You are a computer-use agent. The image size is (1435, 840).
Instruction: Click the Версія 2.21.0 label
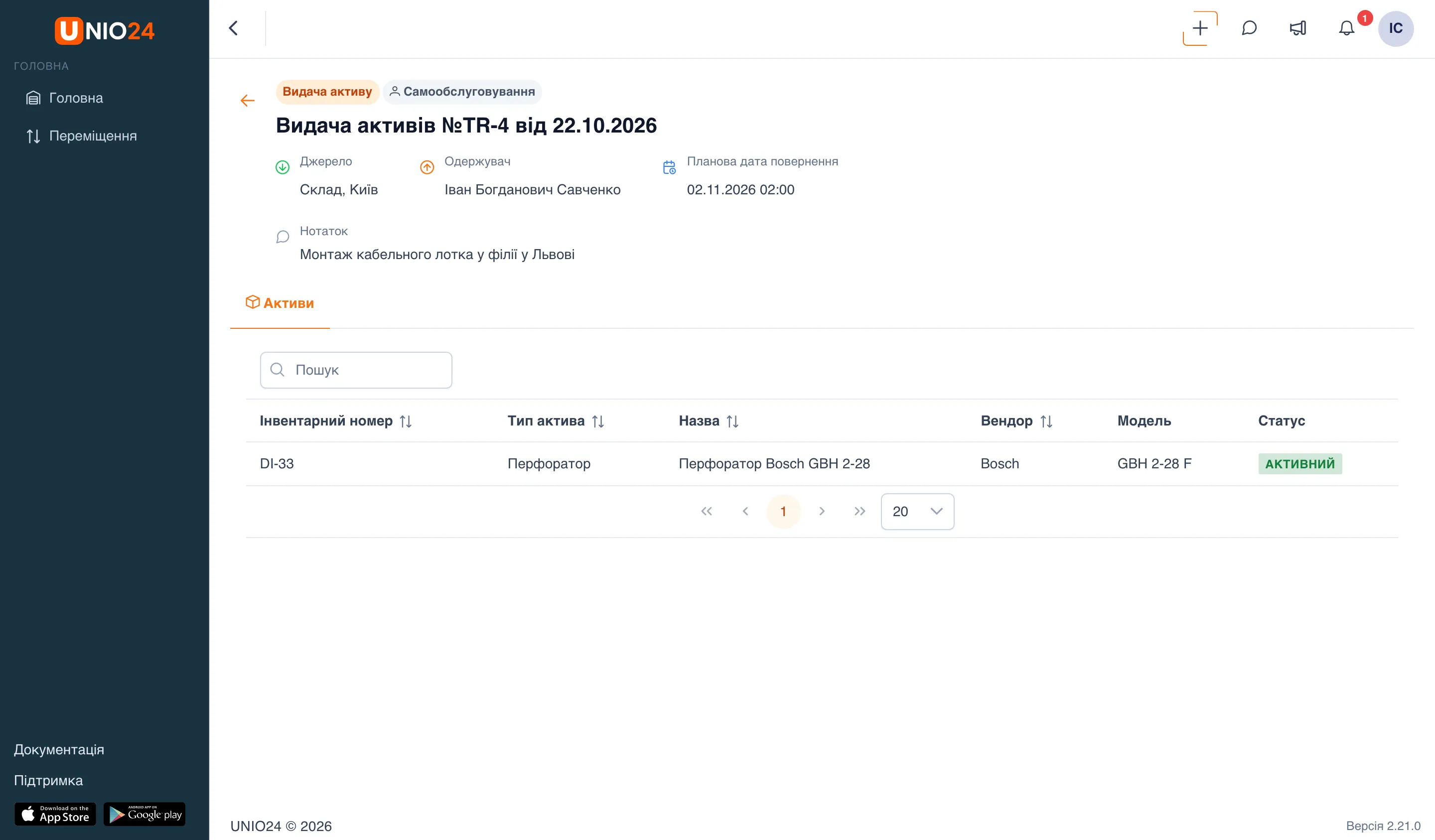(x=1383, y=826)
